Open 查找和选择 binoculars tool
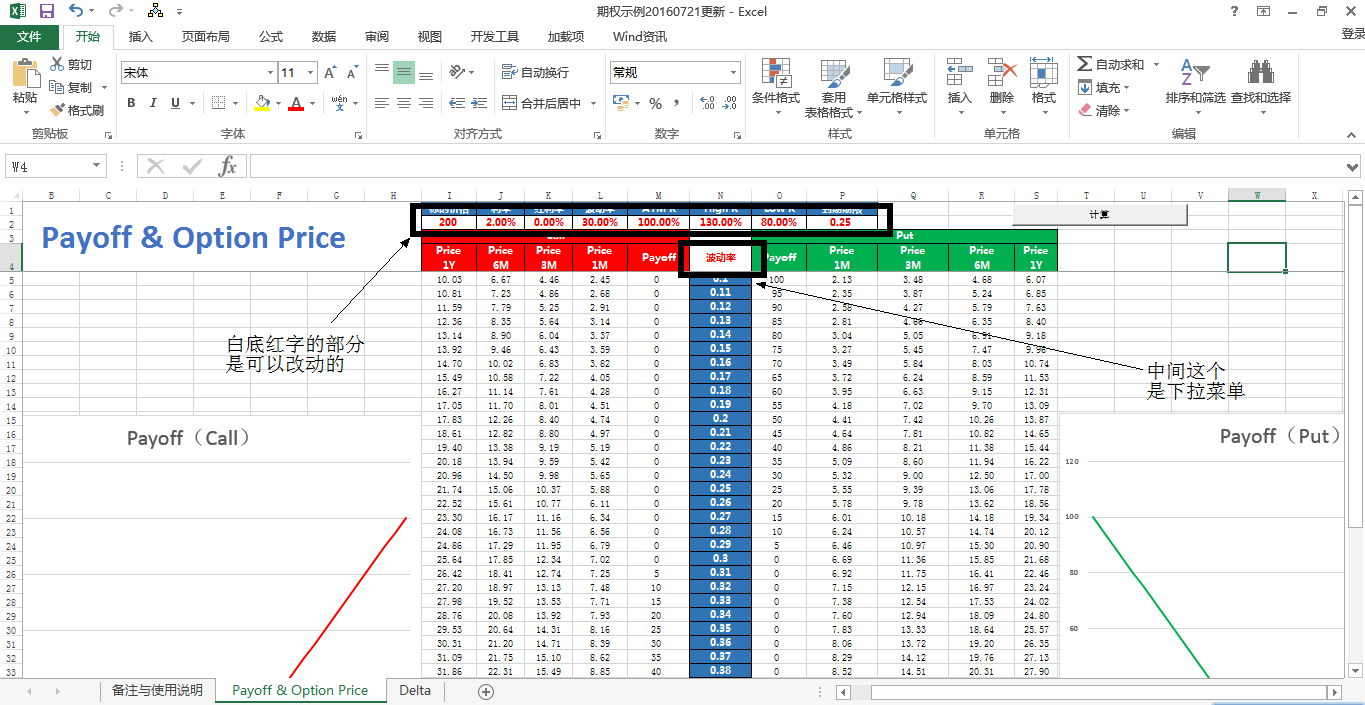The height and width of the screenshot is (705, 1365). pyautogui.click(x=1261, y=88)
